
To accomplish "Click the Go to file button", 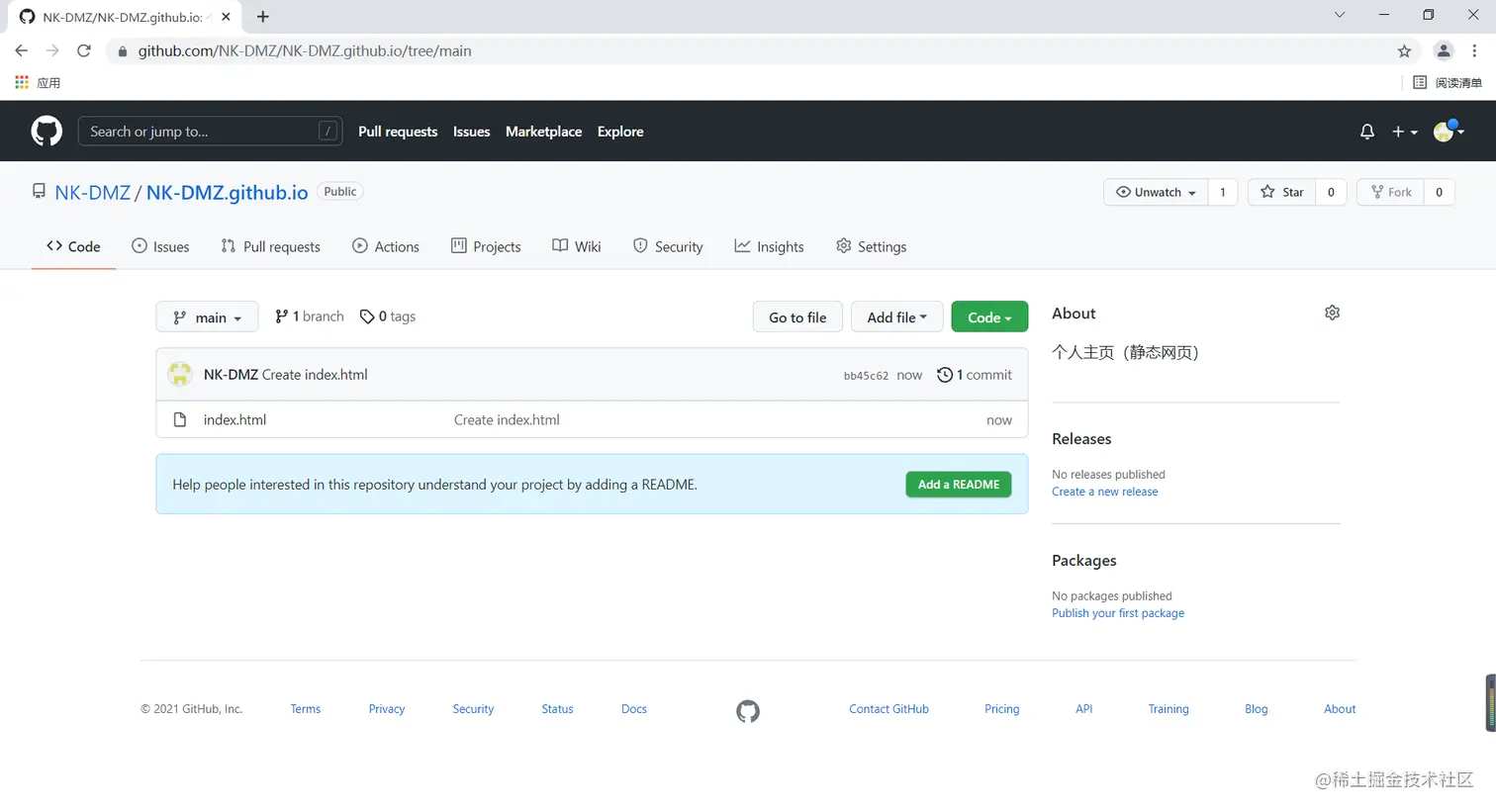I will 797,317.
